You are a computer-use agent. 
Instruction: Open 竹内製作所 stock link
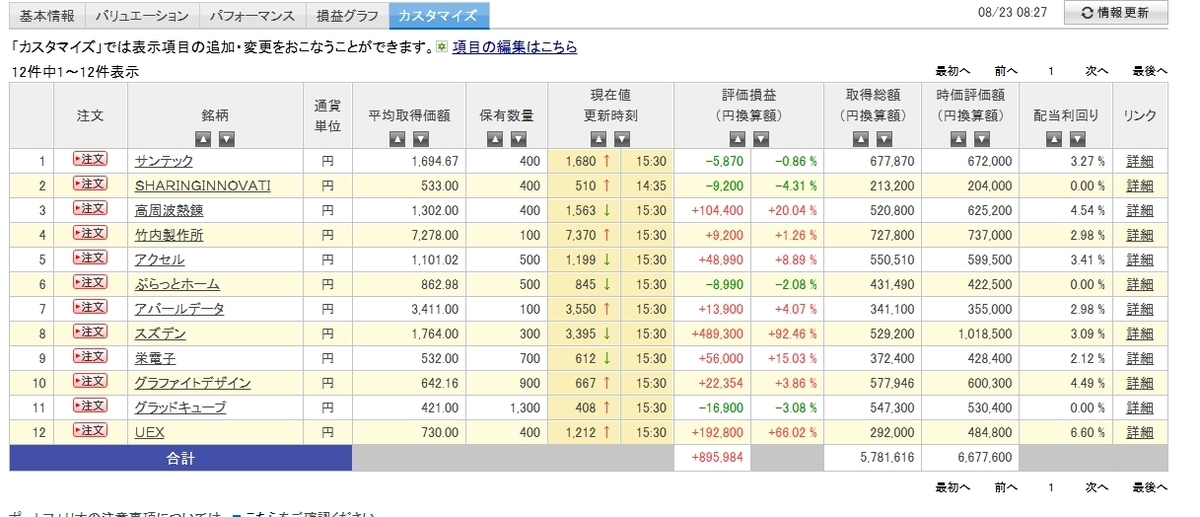169,235
